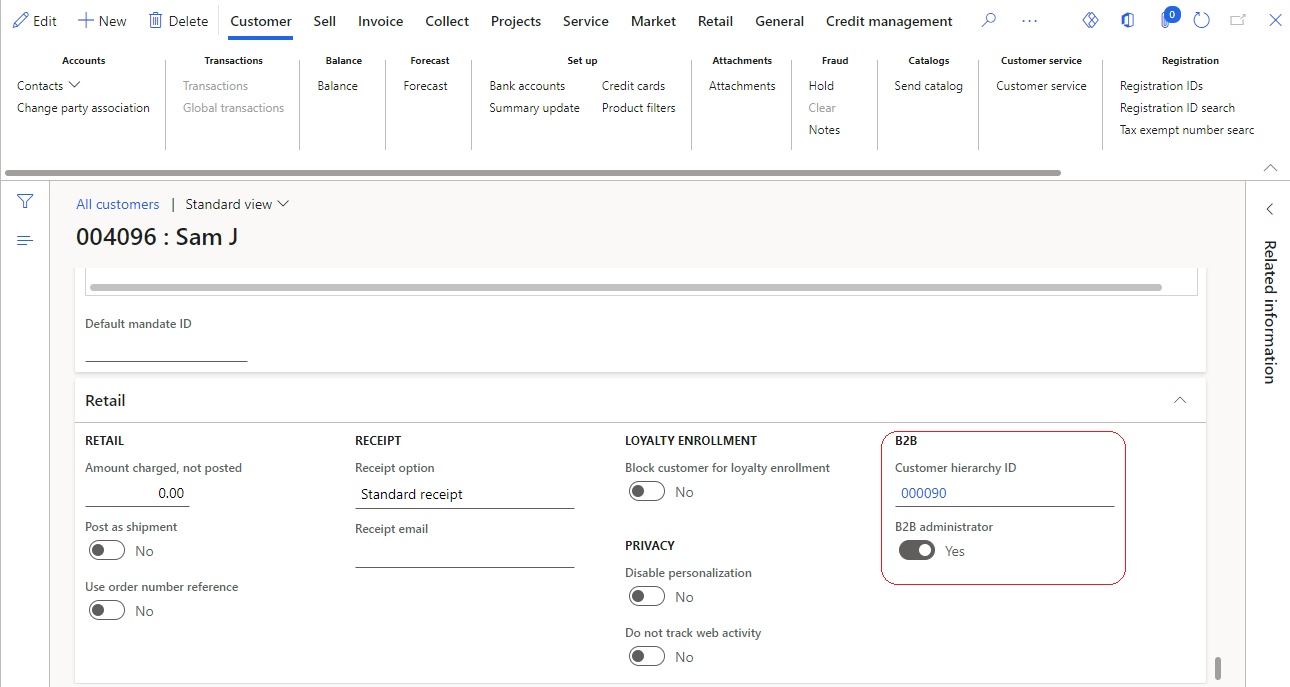Click the Amount charged, not posted field

pyautogui.click(x=136, y=494)
